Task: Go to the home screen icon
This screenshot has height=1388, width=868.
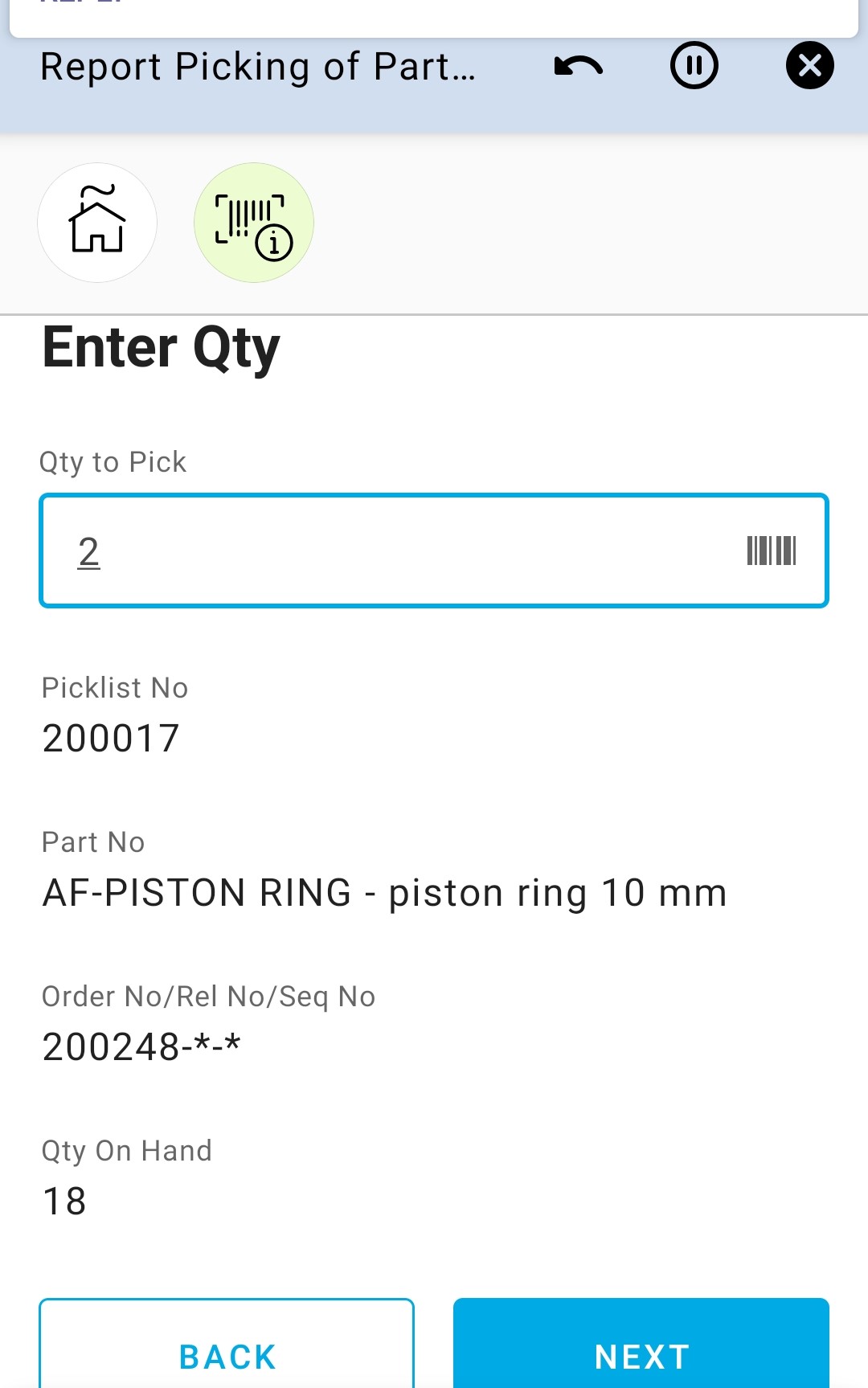Action: 97,223
